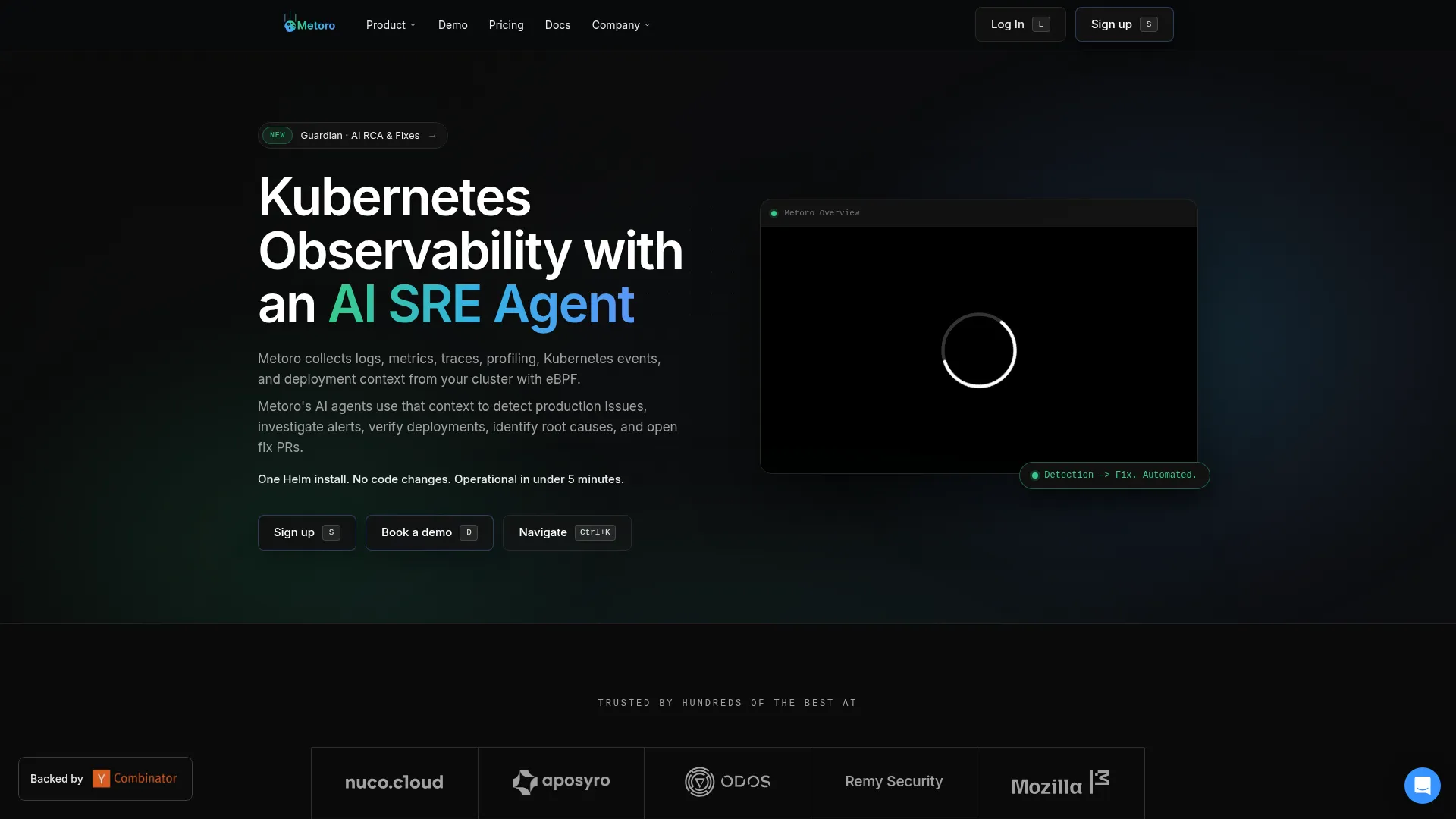1456x819 pixels.
Task: Open the Navigate command palette button
Action: point(567,532)
